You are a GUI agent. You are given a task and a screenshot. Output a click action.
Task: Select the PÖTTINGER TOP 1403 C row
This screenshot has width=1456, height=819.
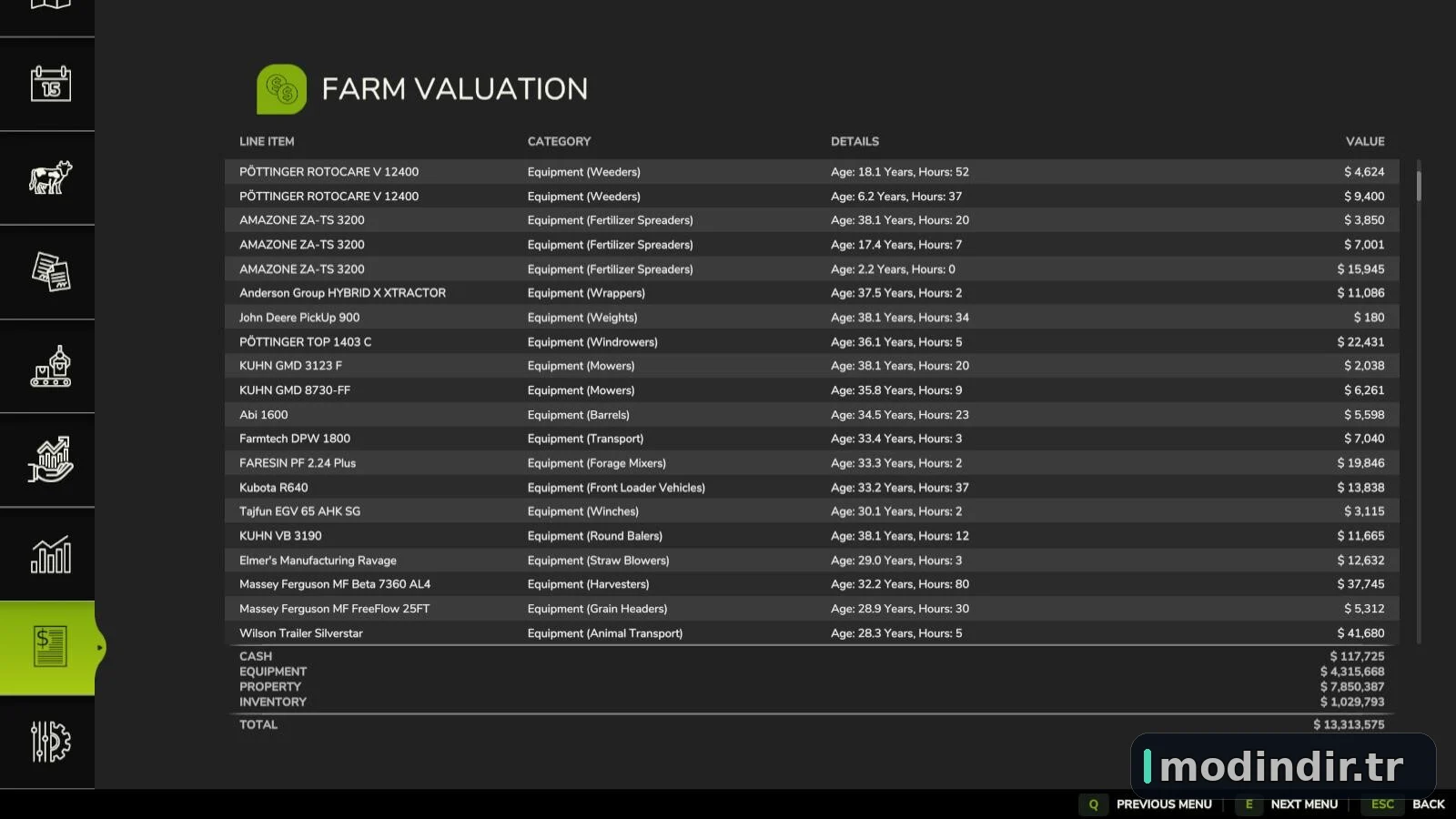click(x=812, y=342)
